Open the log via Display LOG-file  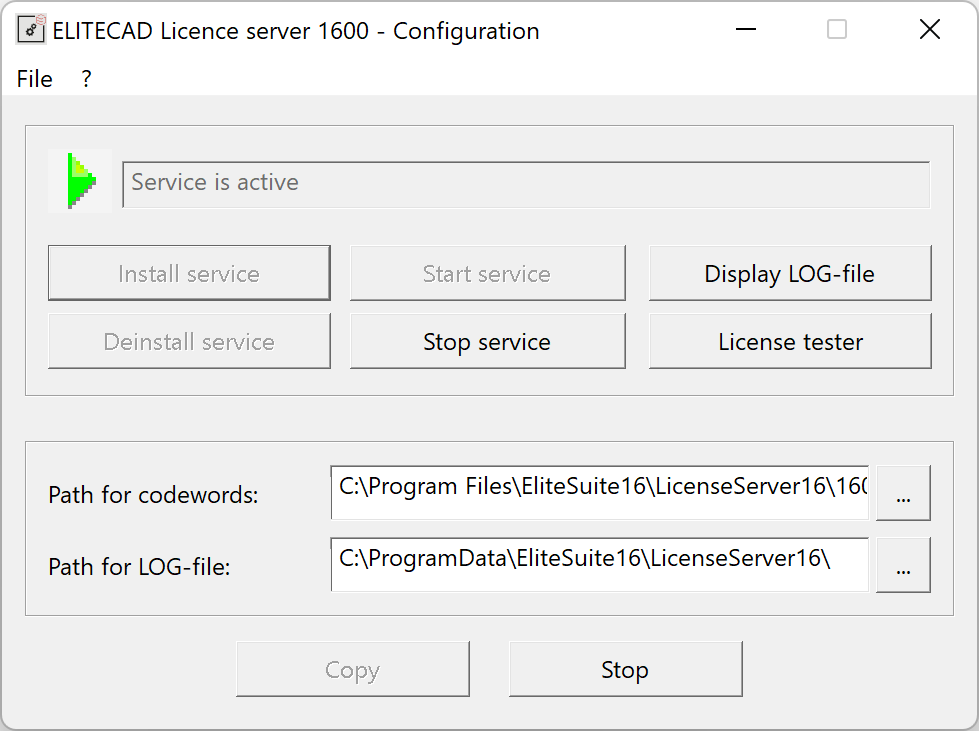[789, 274]
